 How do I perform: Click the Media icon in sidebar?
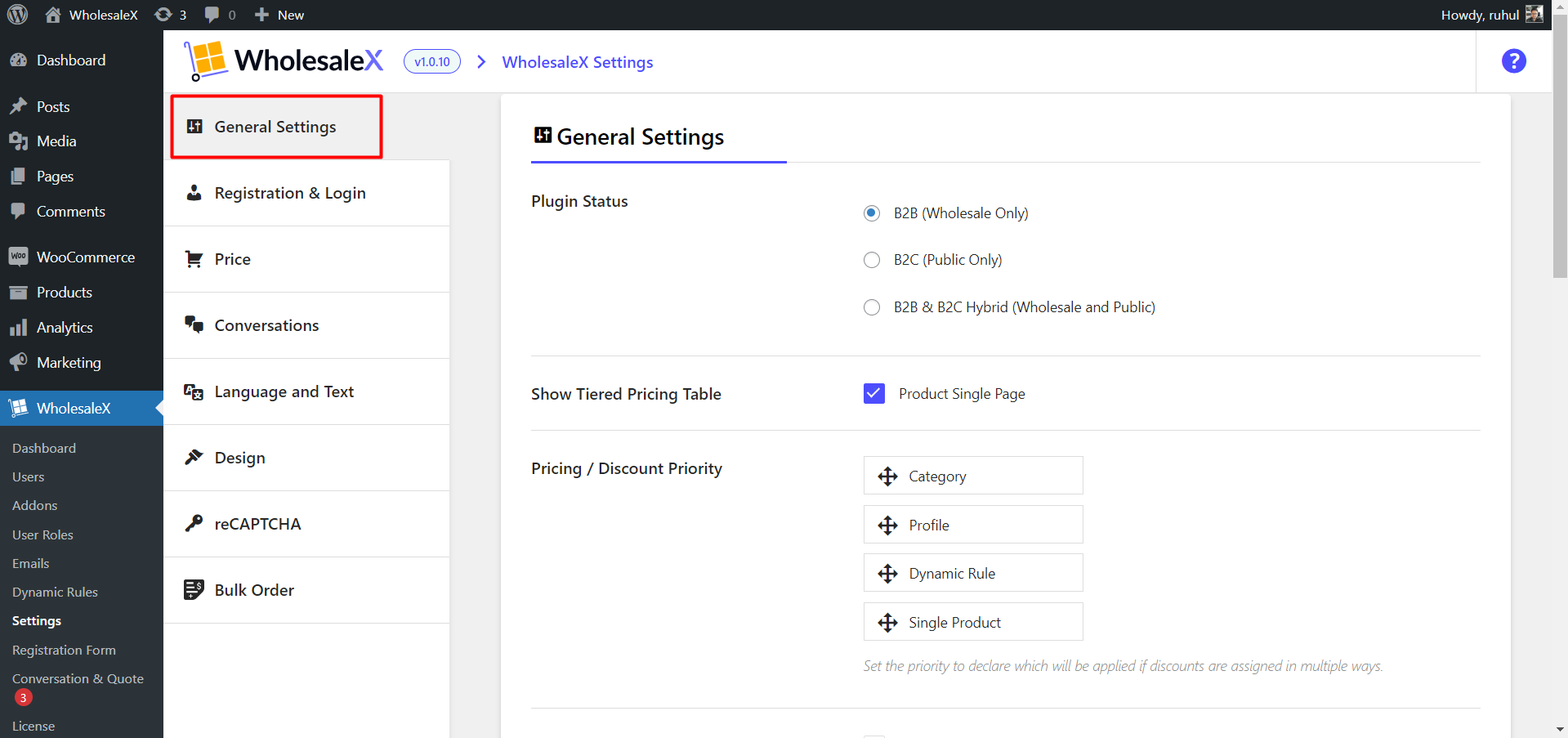[18, 141]
